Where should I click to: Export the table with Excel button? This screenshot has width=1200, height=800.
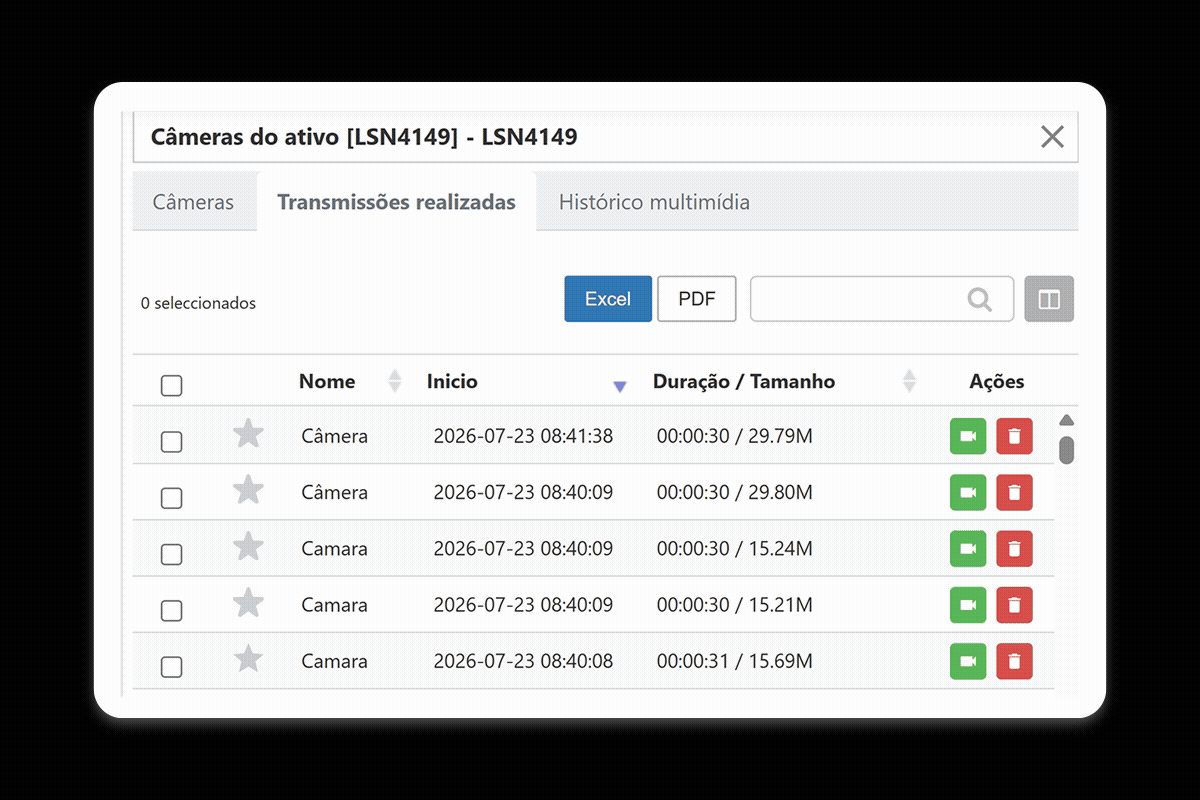608,299
